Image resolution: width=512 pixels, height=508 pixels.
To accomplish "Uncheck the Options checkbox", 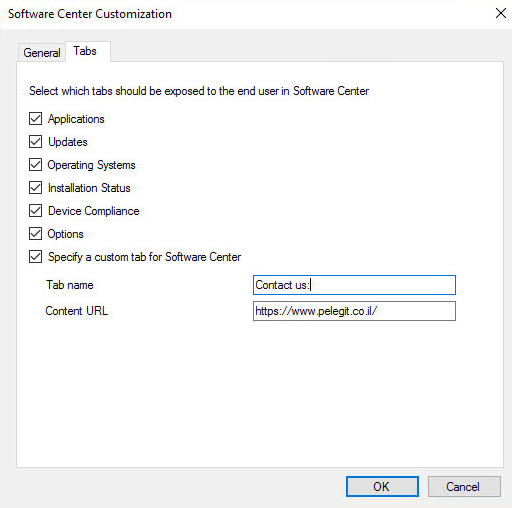I will coord(35,234).
